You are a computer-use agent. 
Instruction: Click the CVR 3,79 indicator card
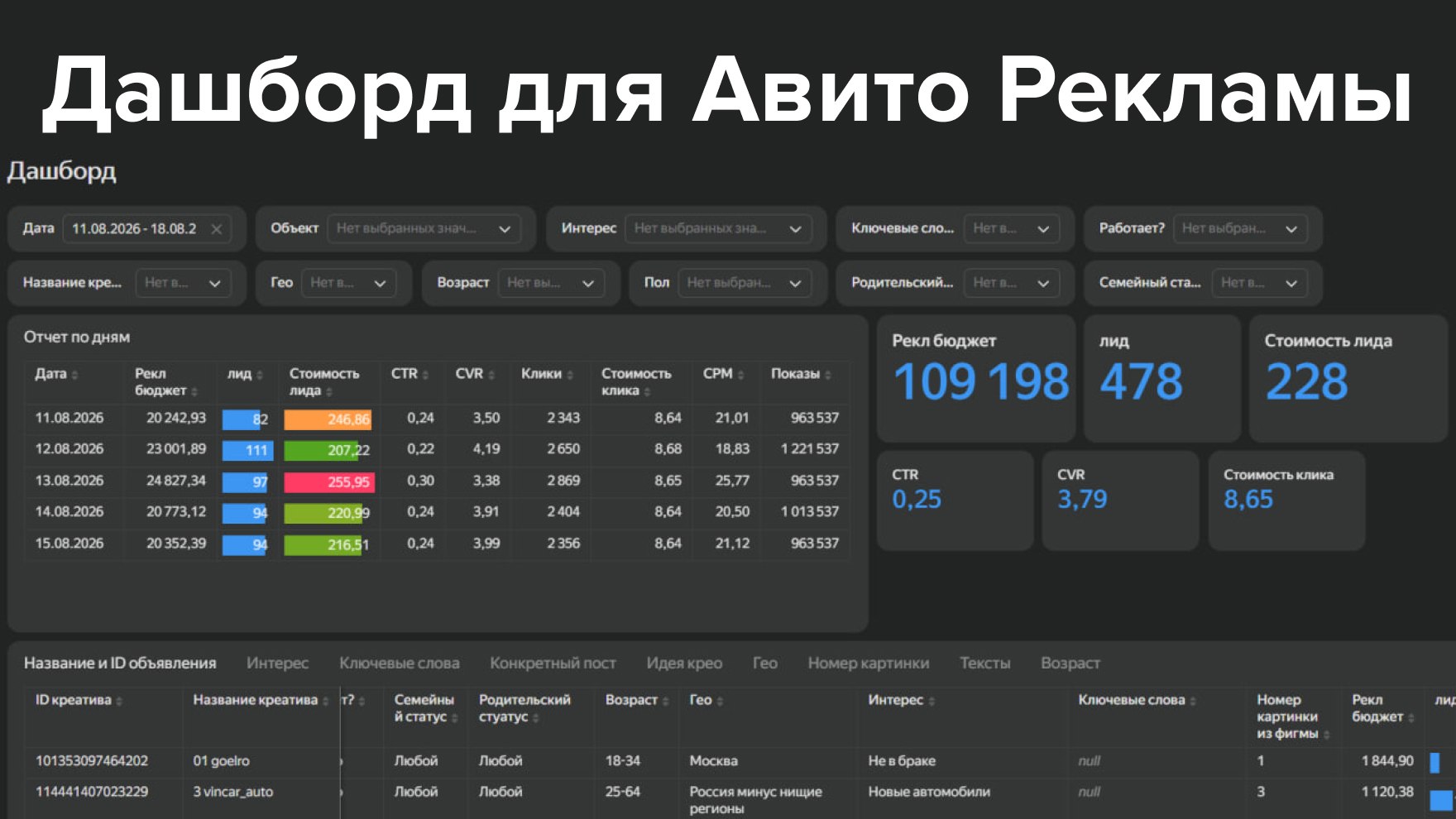click(x=1121, y=500)
